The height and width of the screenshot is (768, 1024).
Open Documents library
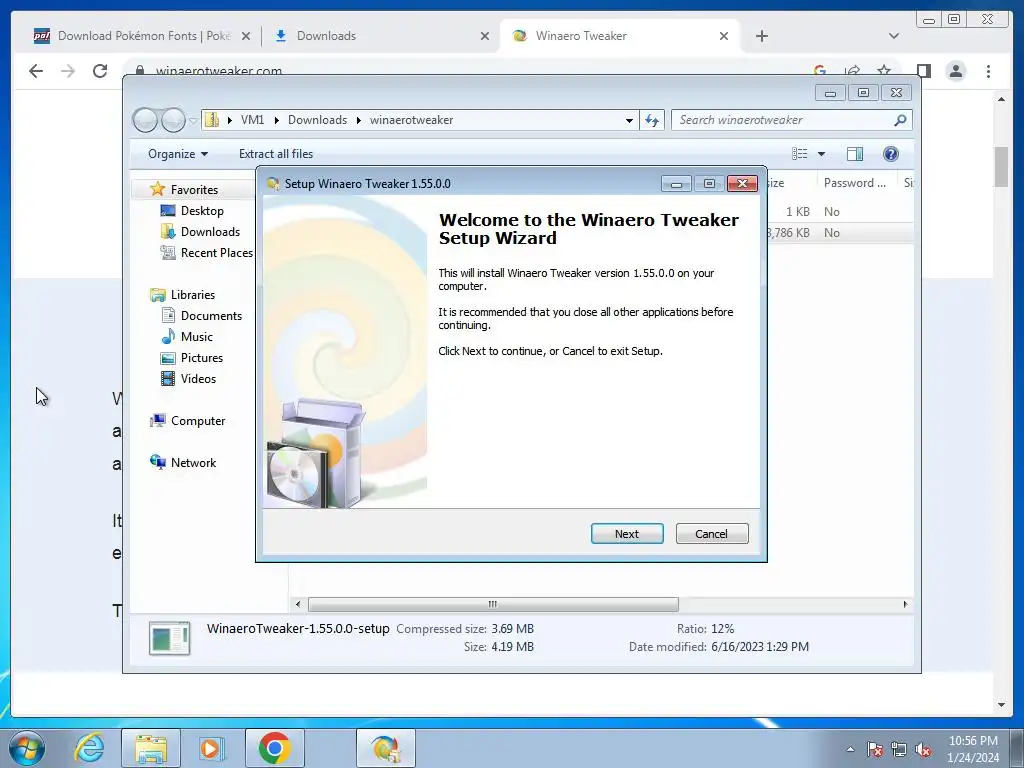pyautogui.click(x=211, y=315)
